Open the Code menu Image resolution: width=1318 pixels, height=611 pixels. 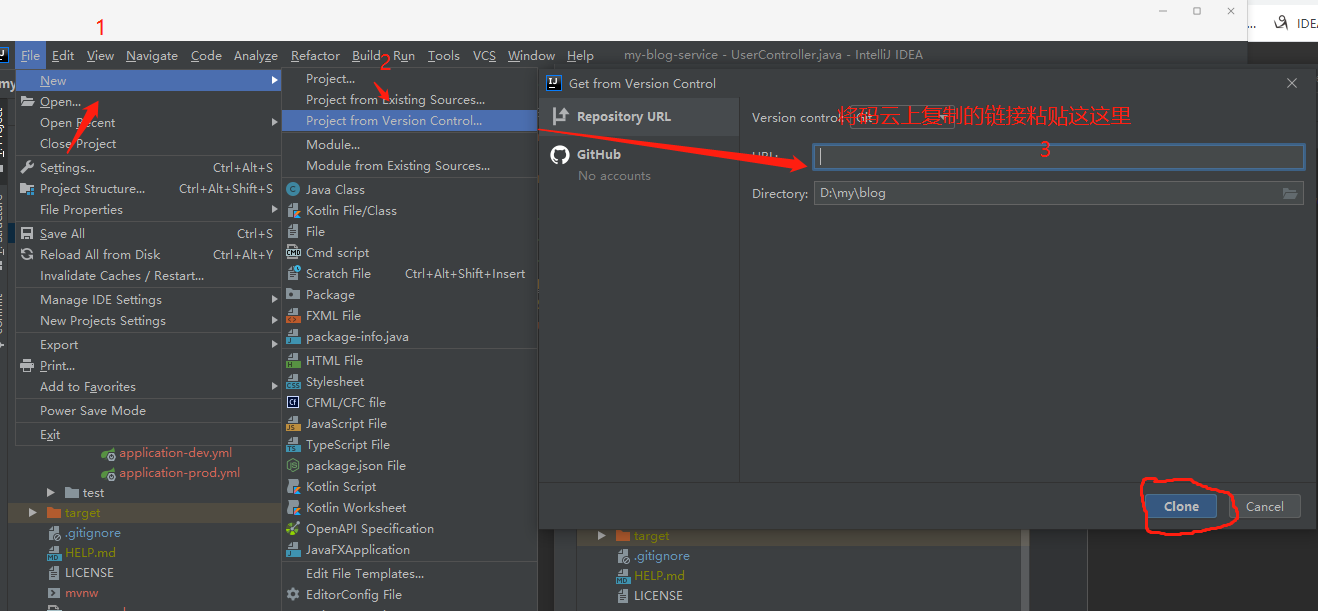tap(206, 56)
